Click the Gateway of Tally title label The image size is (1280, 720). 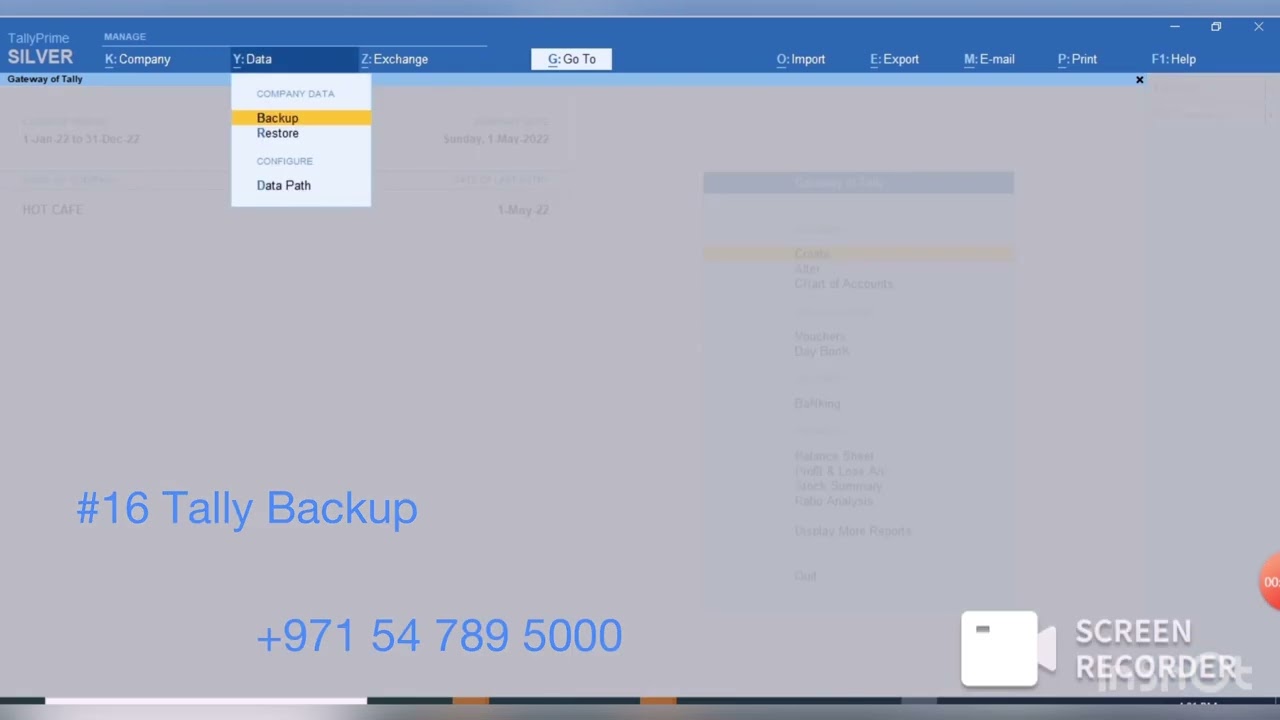[45, 79]
